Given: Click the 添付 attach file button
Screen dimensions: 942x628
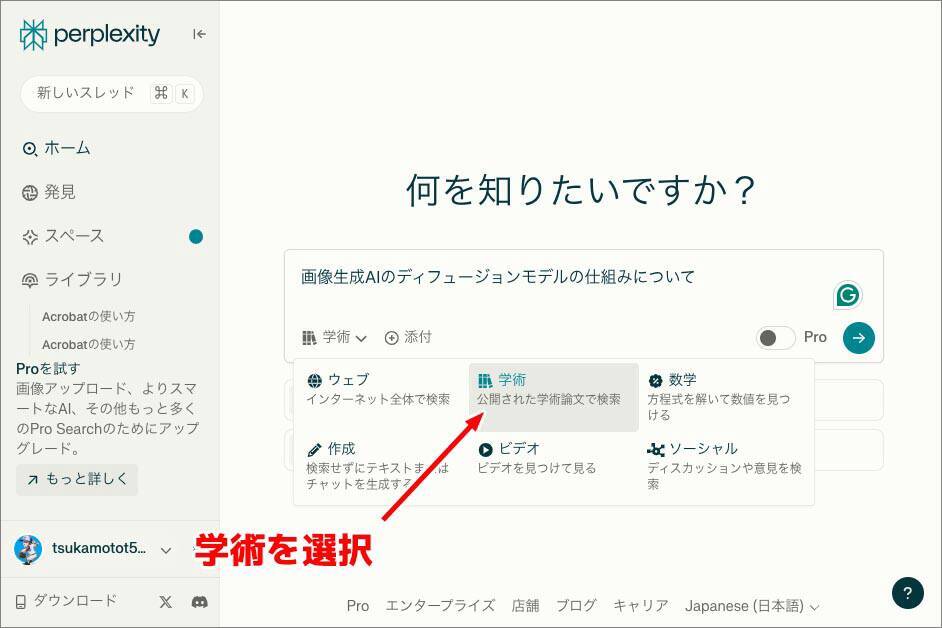Looking at the screenshot, I should coord(408,338).
